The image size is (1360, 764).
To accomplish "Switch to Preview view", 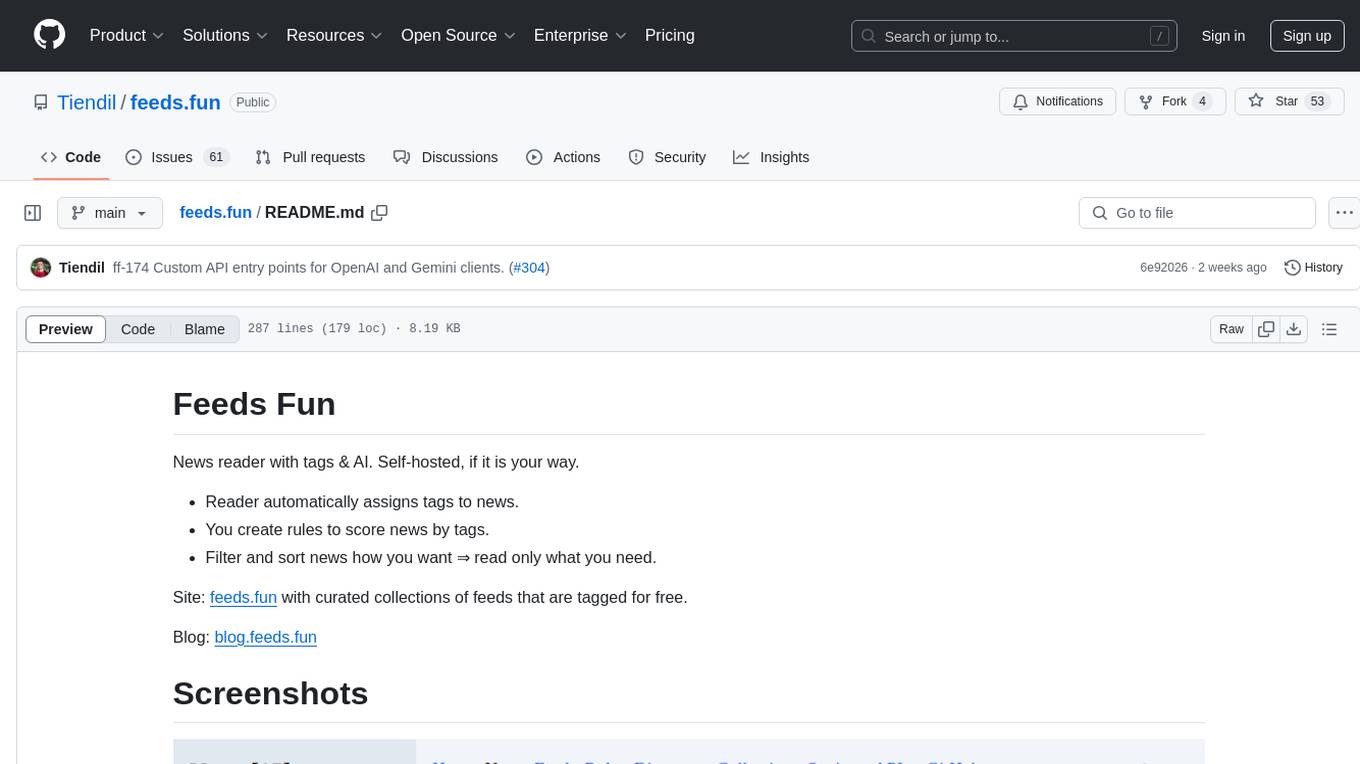I will [x=66, y=329].
